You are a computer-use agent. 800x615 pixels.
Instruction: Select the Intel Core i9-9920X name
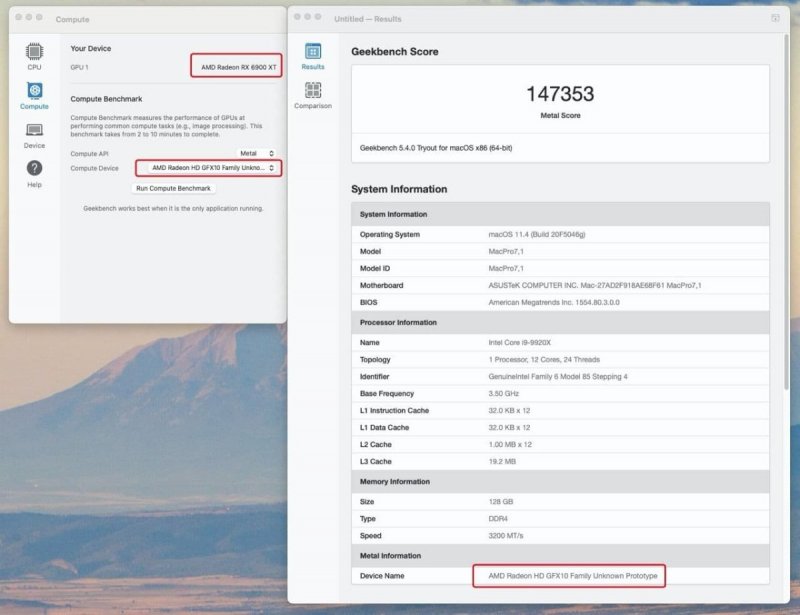pos(519,342)
